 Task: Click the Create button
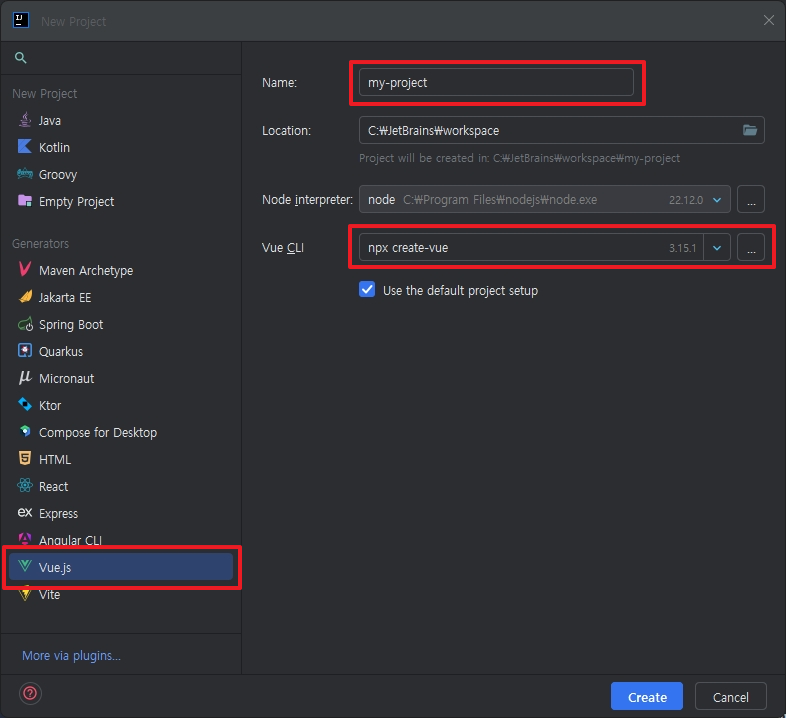click(x=647, y=696)
